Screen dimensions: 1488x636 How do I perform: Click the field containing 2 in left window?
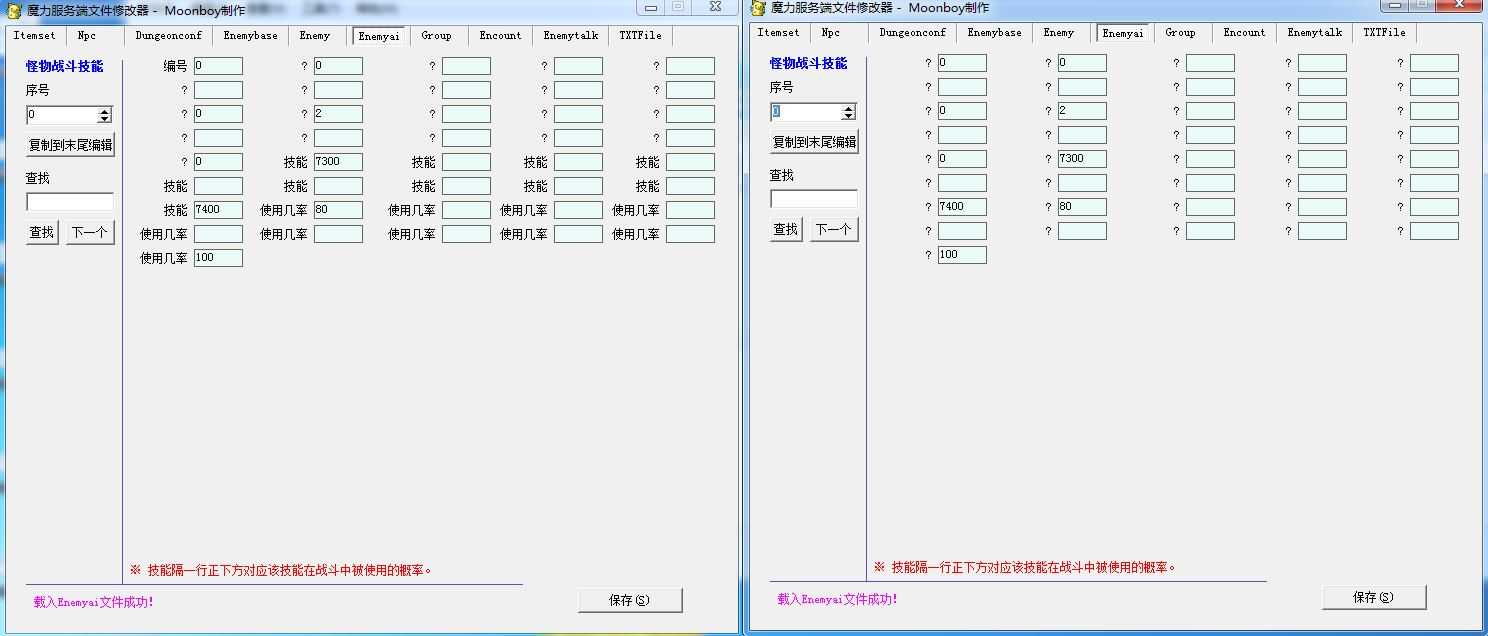(x=338, y=114)
